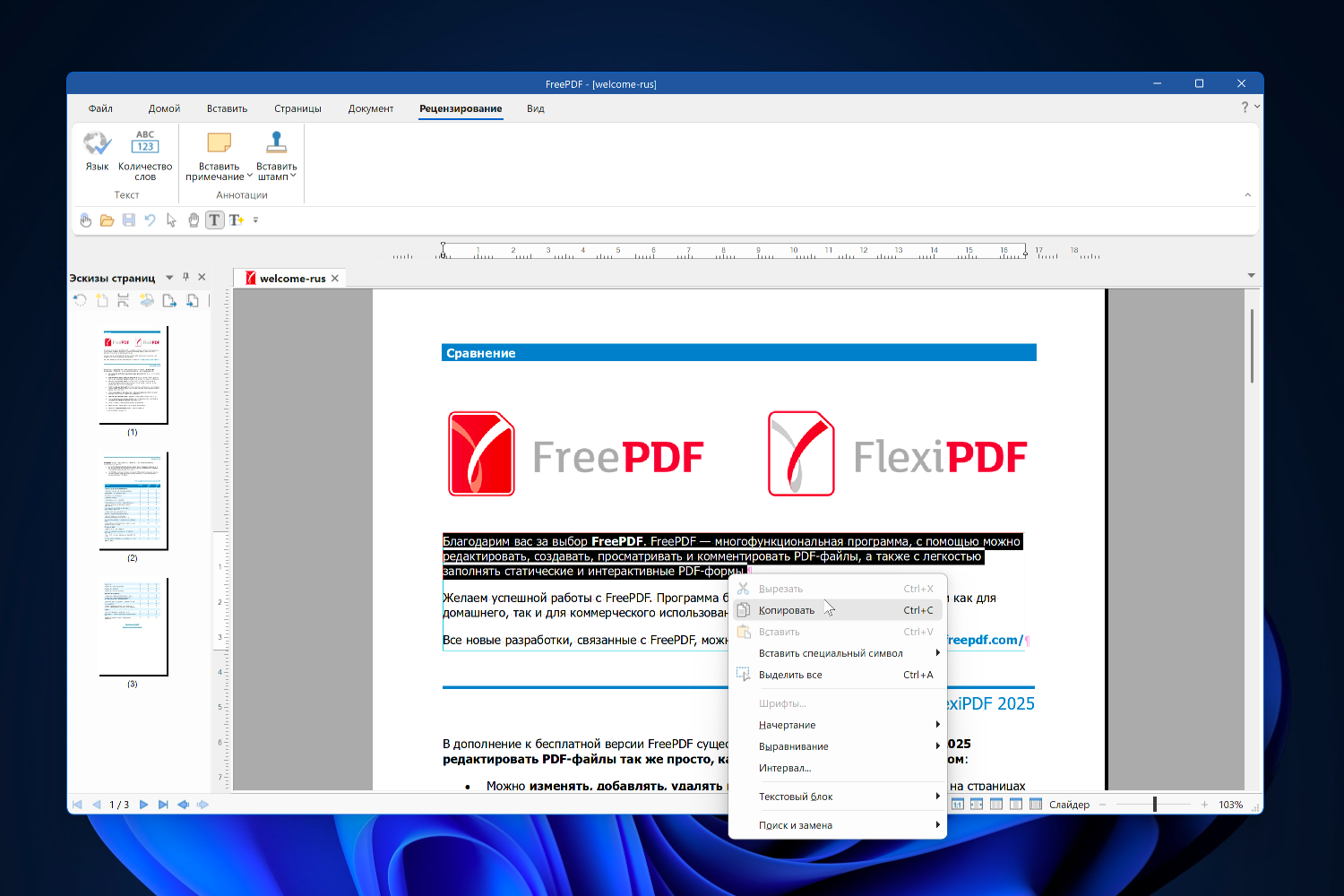Expand the dropdown next to the help icon
Image resolution: width=1344 pixels, height=896 pixels.
1257,108
